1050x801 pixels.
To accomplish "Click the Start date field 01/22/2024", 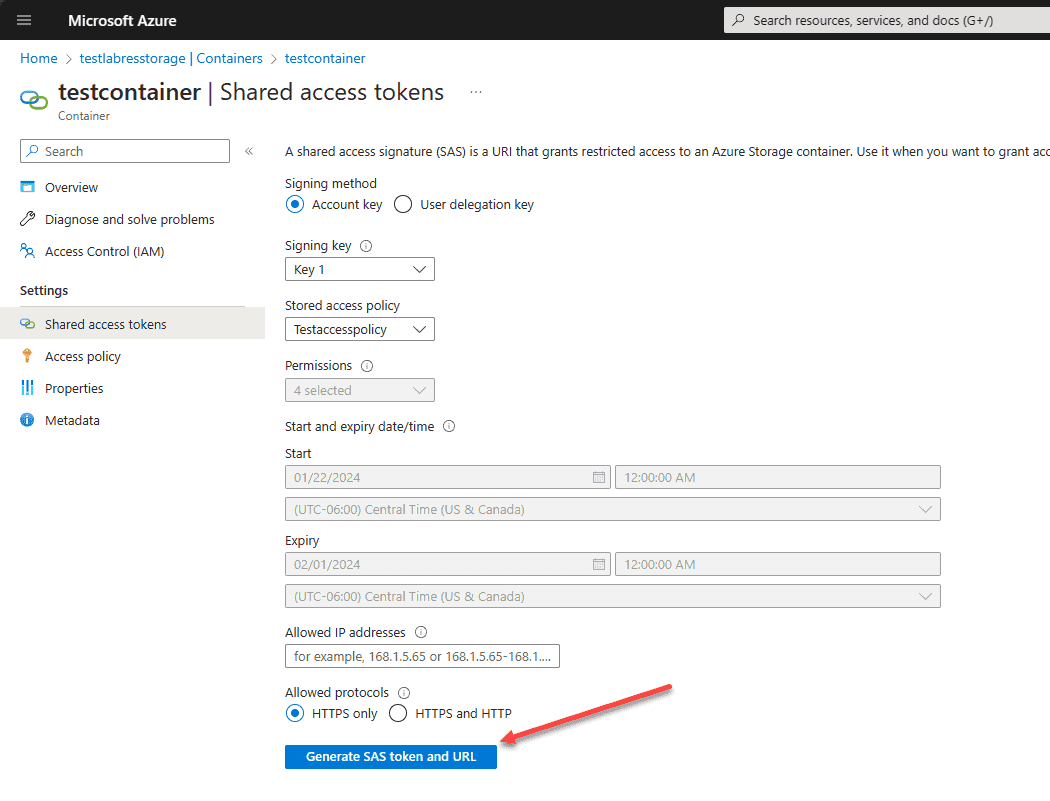I will click(448, 478).
